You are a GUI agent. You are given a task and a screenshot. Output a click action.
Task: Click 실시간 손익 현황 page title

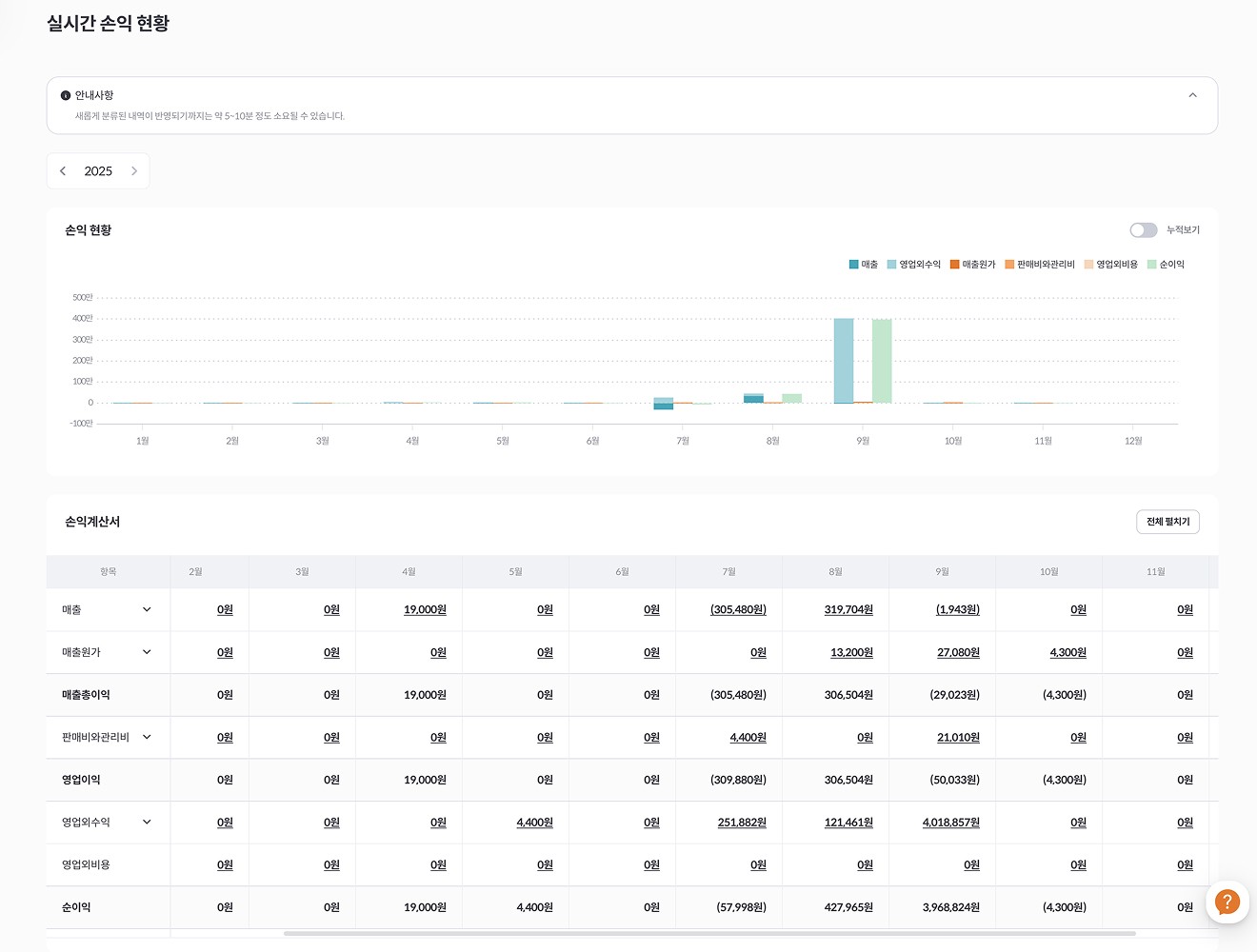108,23
